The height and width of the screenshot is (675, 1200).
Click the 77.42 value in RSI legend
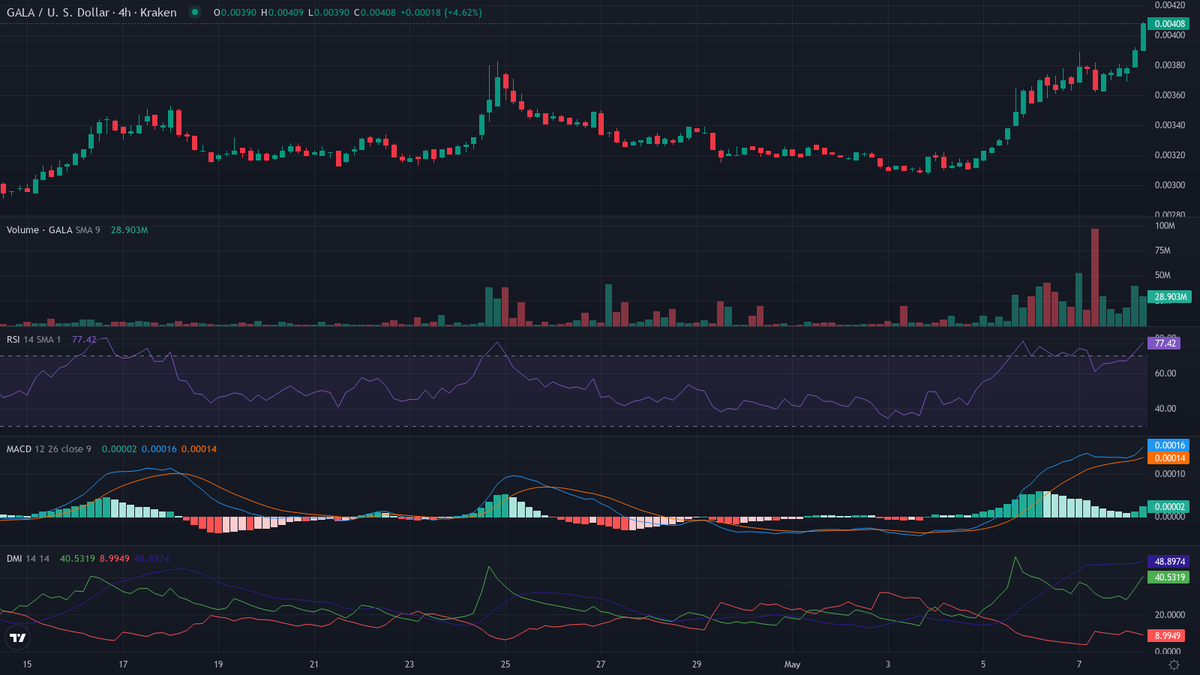click(83, 340)
